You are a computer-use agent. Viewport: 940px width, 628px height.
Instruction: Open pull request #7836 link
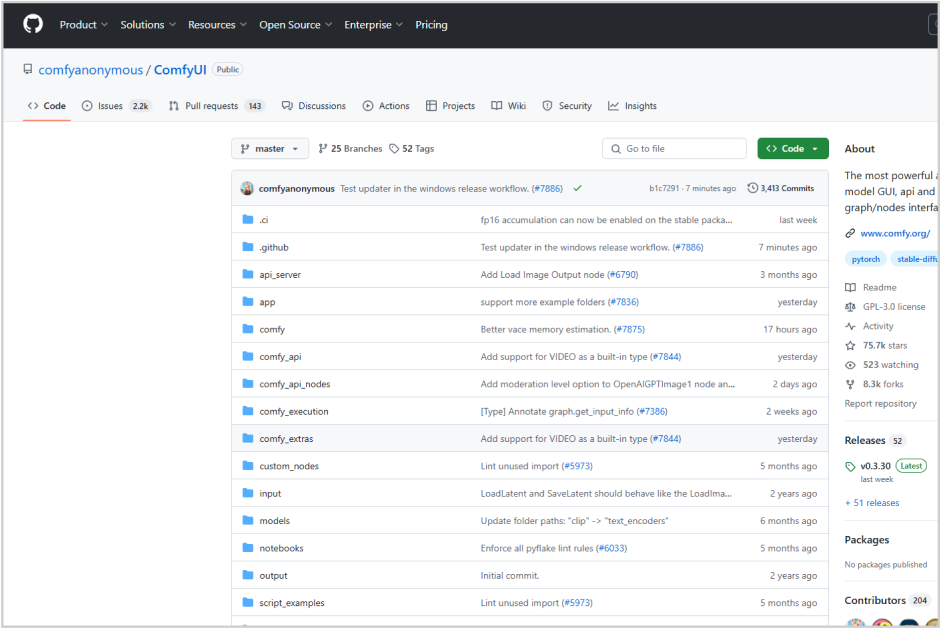click(x=623, y=302)
